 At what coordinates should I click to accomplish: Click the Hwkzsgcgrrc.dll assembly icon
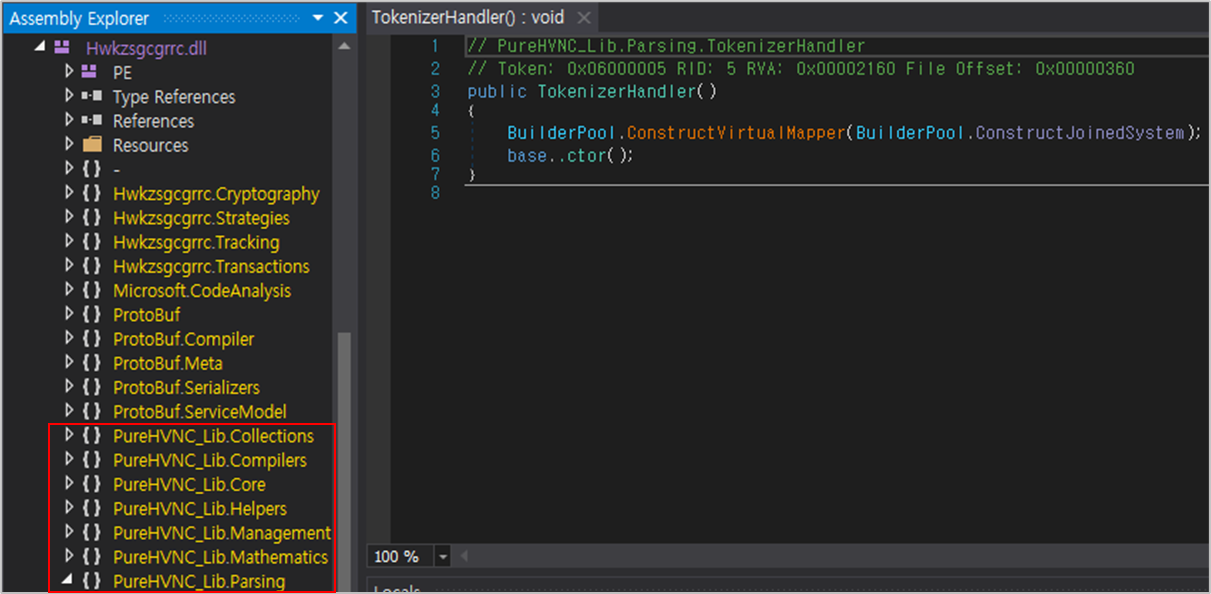pos(62,48)
